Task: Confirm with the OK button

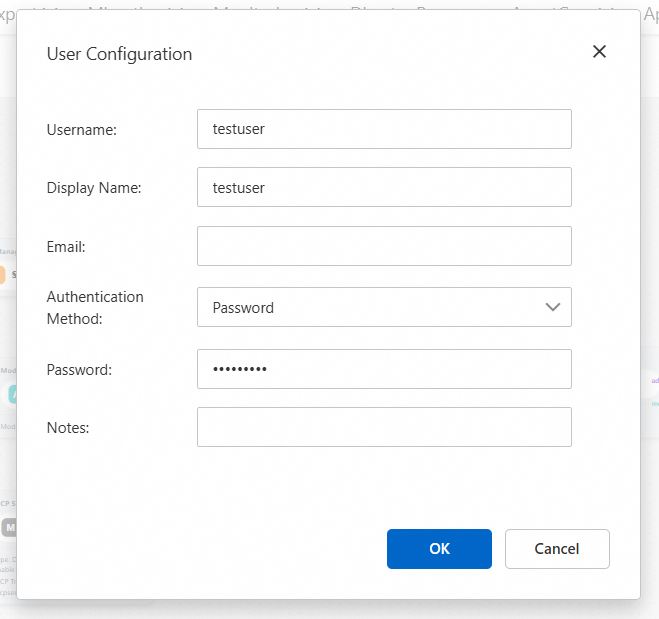Action: (x=439, y=549)
